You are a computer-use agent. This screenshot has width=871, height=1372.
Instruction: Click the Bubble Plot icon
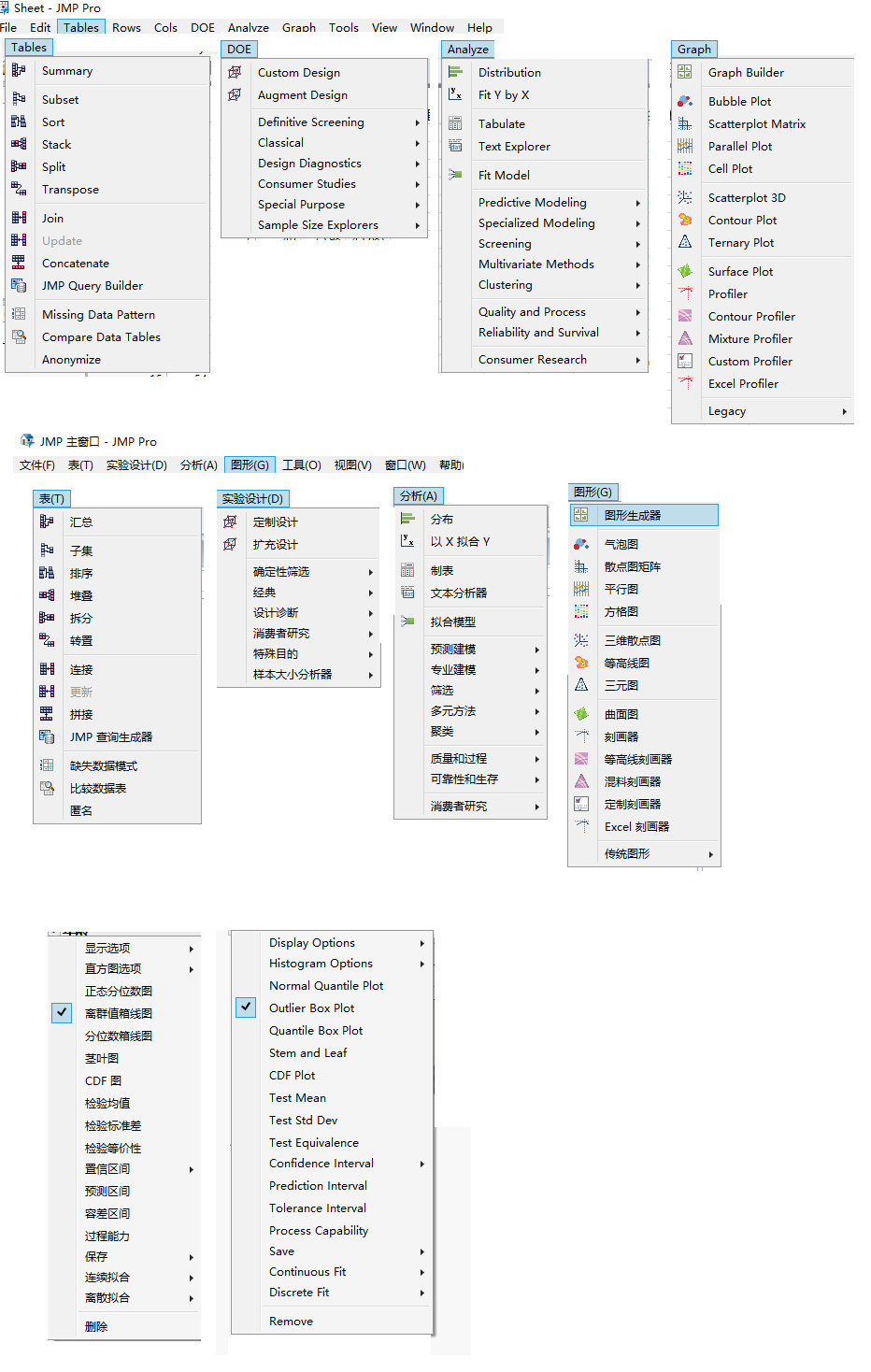pos(685,101)
